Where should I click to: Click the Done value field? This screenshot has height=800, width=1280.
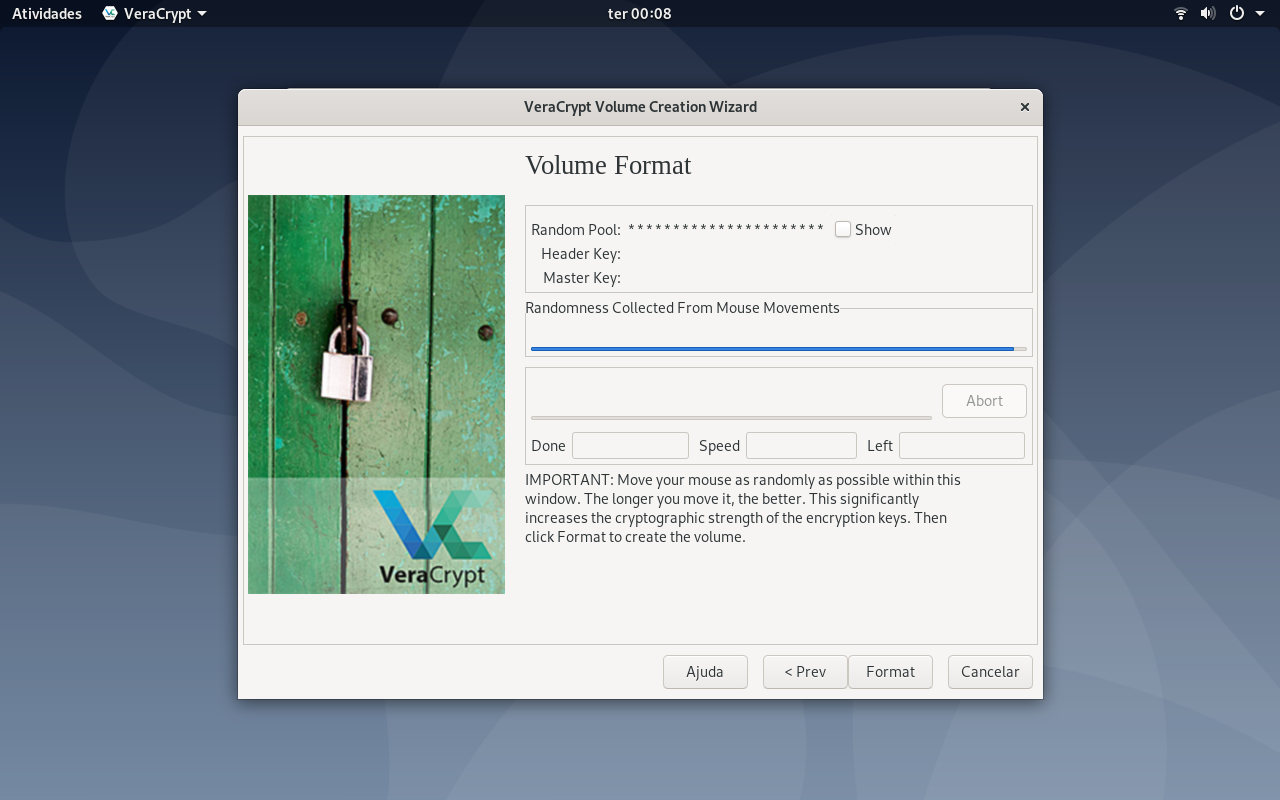tap(630, 445)
